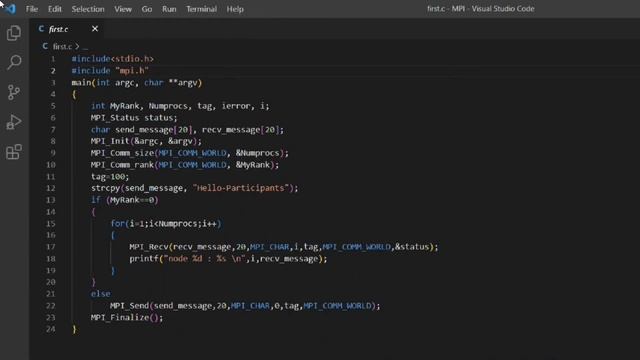The image size is (640, 360).
Task: Click line number 12 in the gutter
Action: tap(51, 188)
